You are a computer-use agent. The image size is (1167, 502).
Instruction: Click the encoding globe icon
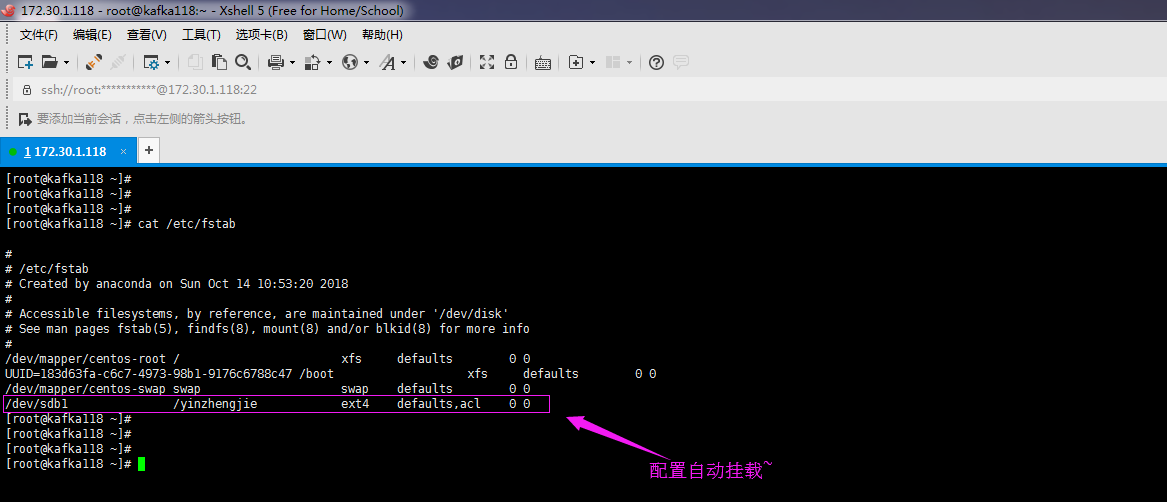click(x=350, y=63)
